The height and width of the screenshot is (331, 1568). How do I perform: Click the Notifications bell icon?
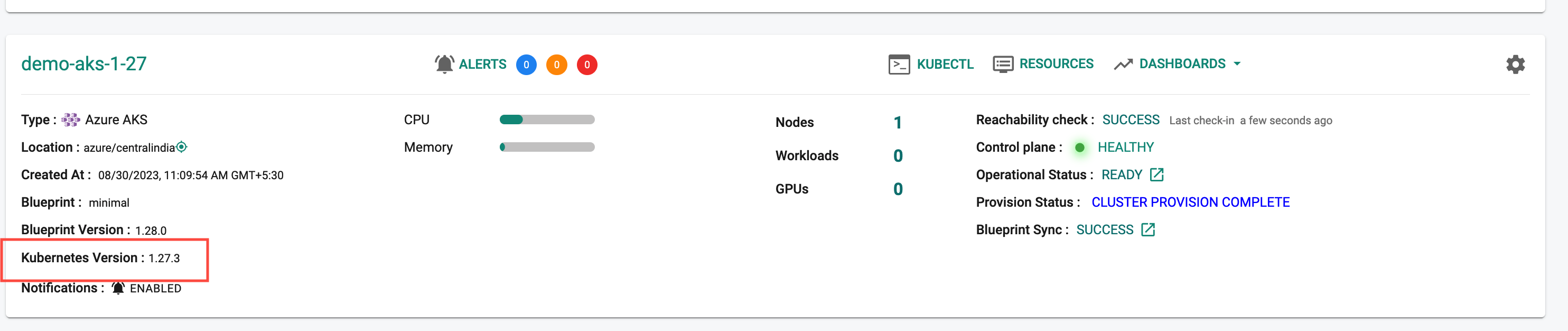click(118, 288)
